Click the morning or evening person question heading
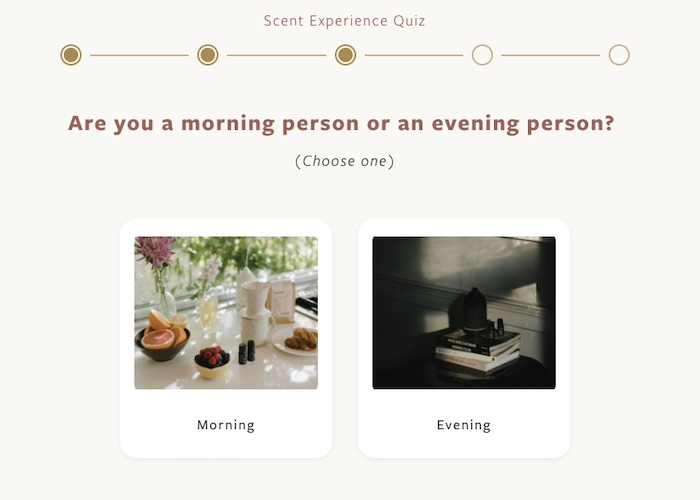The height and width of the screenshot is (500, 700). (342, 124)
